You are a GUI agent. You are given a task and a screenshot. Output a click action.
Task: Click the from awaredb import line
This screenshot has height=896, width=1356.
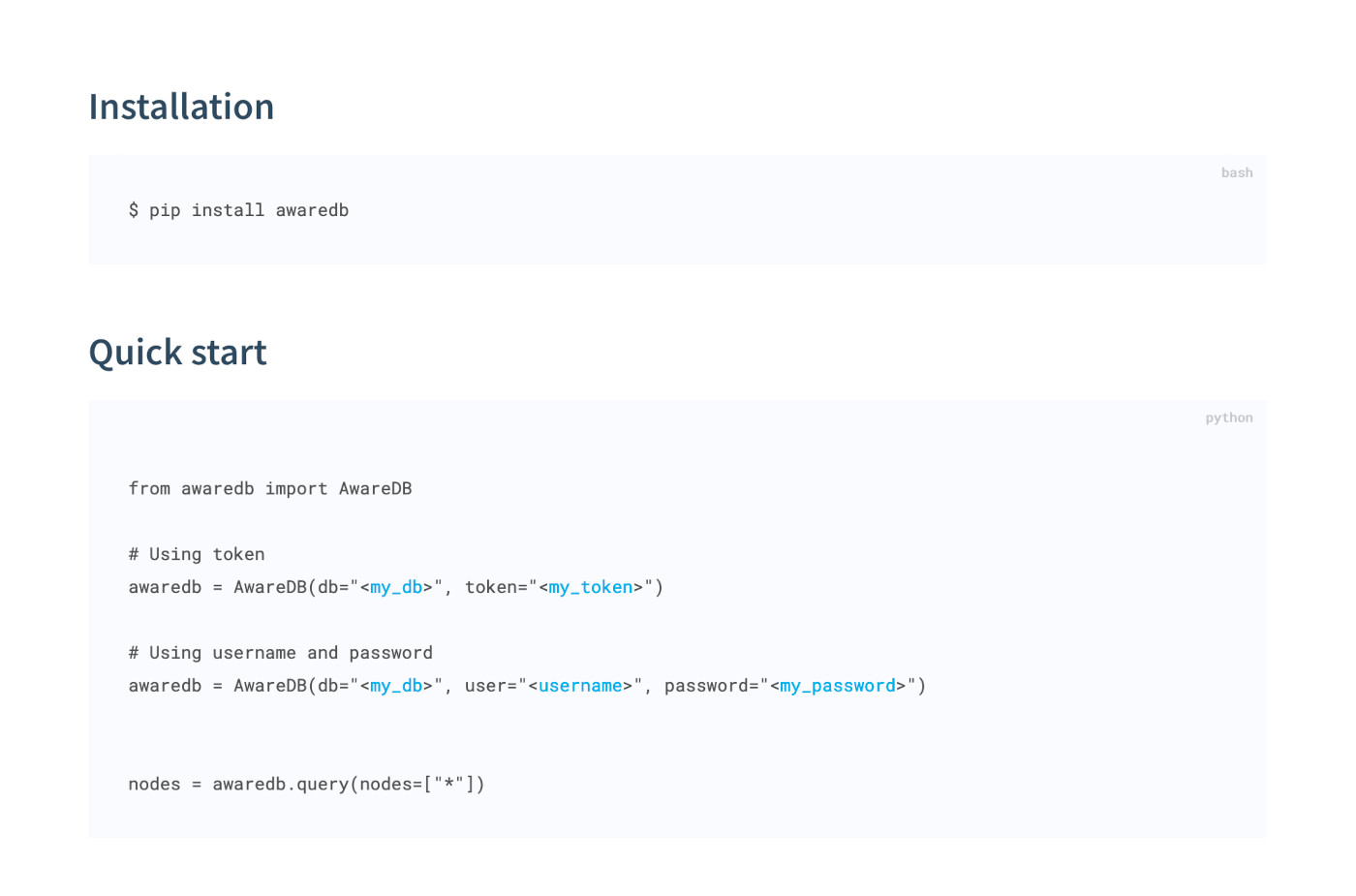point(270,488)
